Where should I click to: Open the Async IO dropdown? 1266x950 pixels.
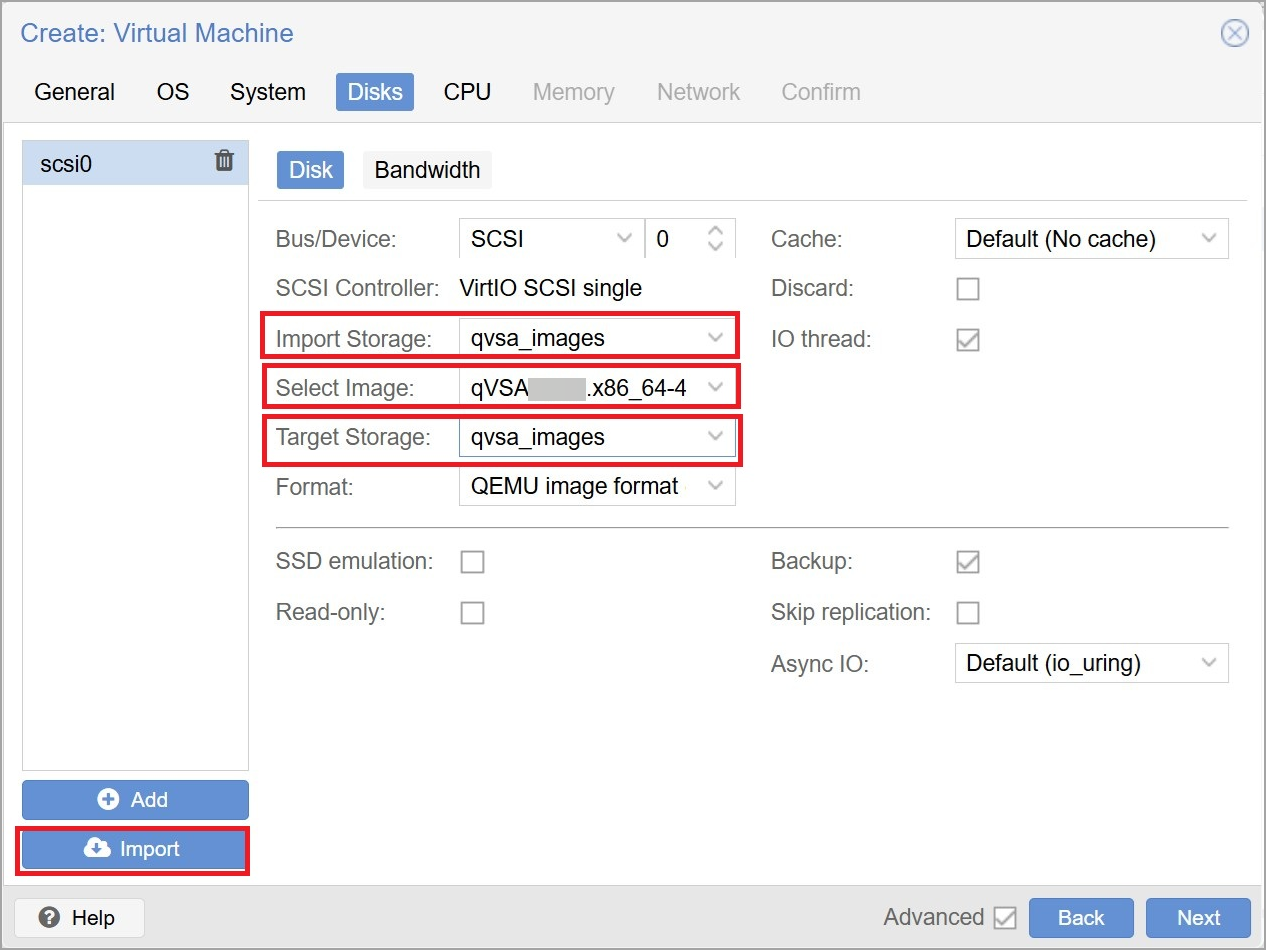click(x=1092, y=663)
